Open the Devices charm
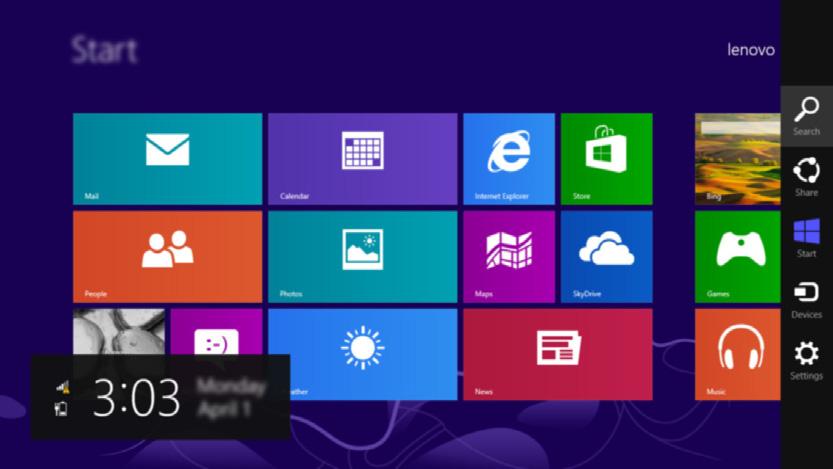The width and height of the screenshot is (833, 469). (x=806, y=300)
